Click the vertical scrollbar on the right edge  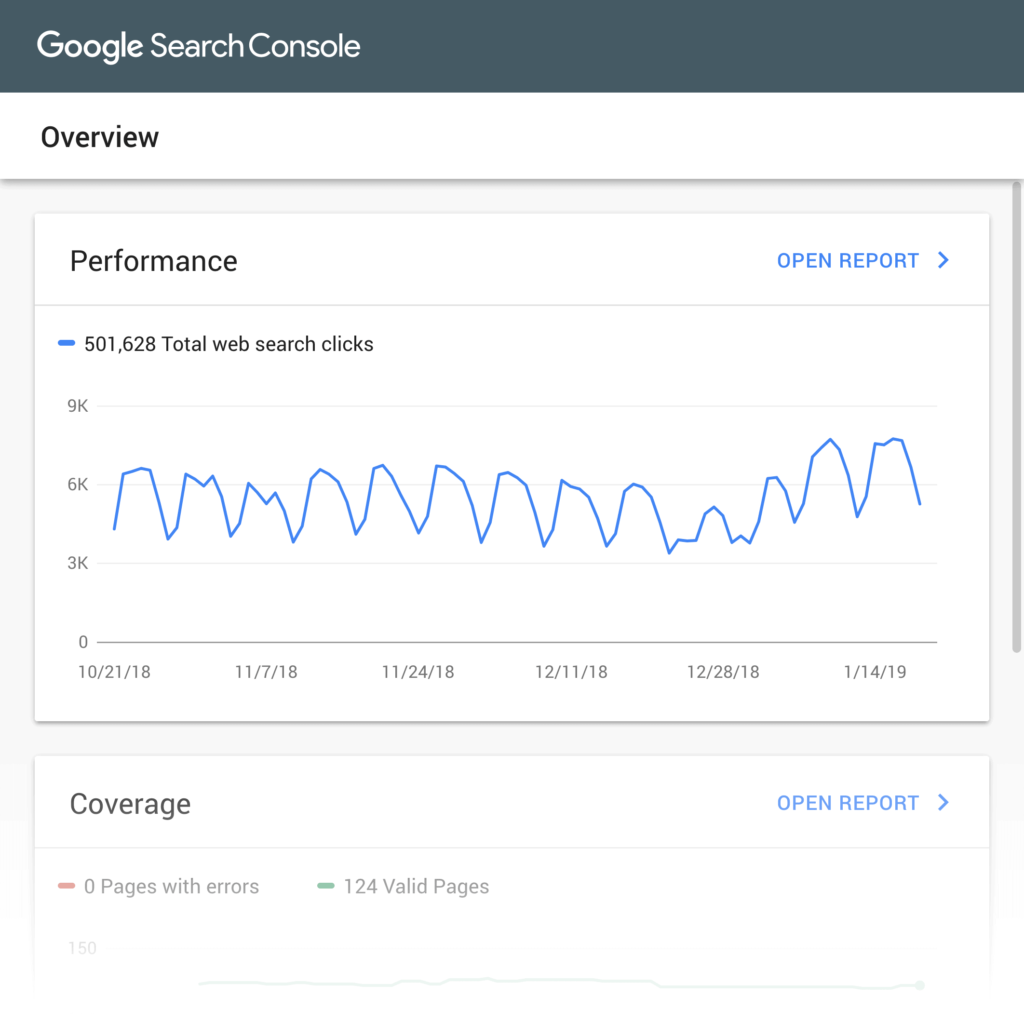1017,420
